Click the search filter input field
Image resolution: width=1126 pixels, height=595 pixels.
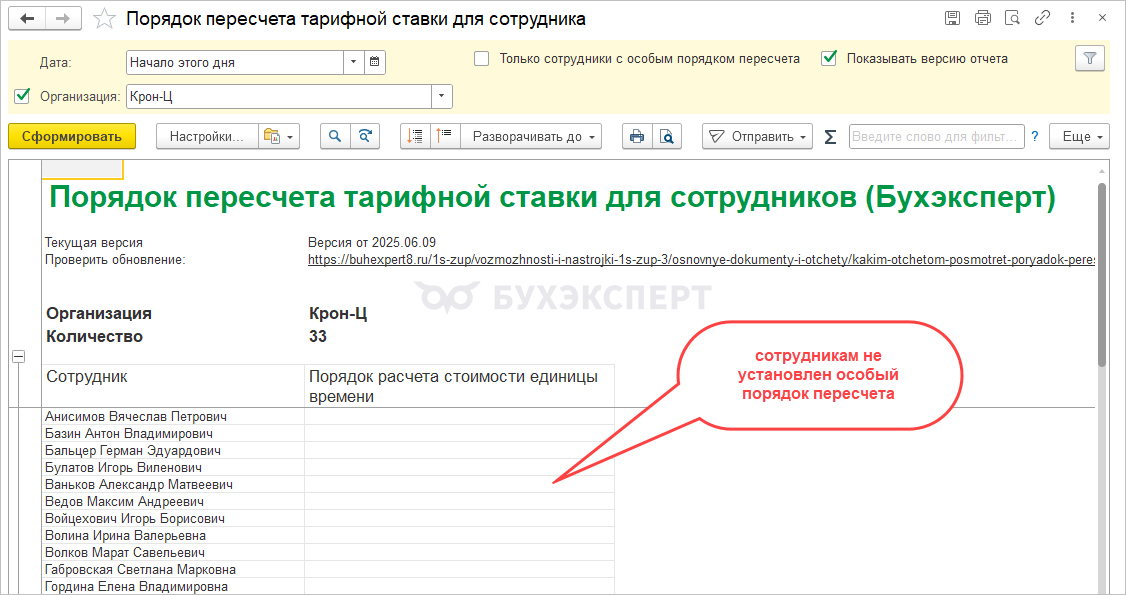pos(936,137)
